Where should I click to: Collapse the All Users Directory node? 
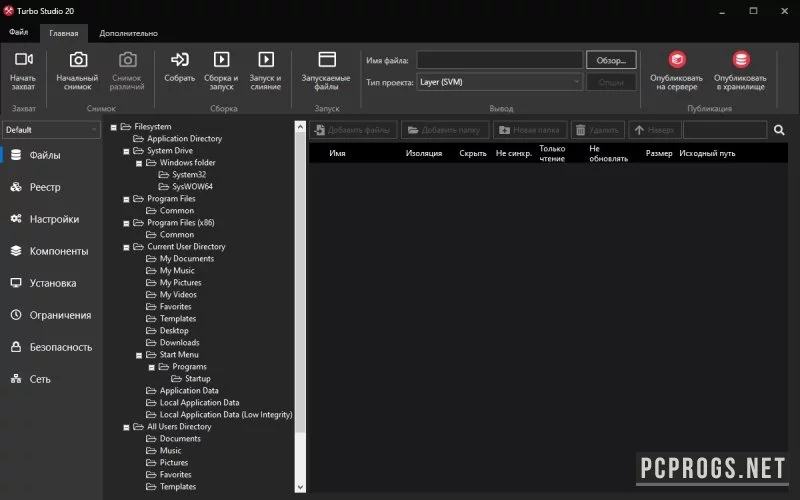[126, 427]
